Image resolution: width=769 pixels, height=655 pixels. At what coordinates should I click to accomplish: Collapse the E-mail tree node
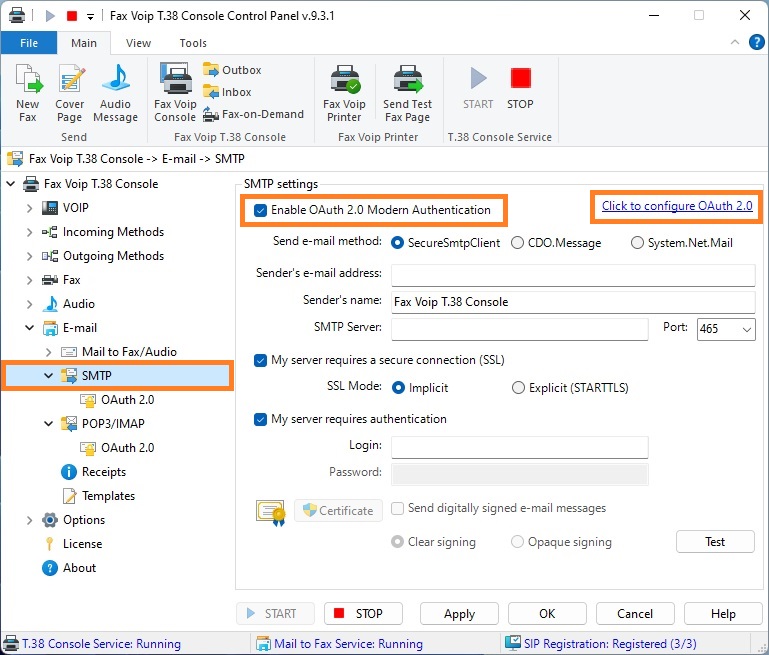click(x=30, y=328)
